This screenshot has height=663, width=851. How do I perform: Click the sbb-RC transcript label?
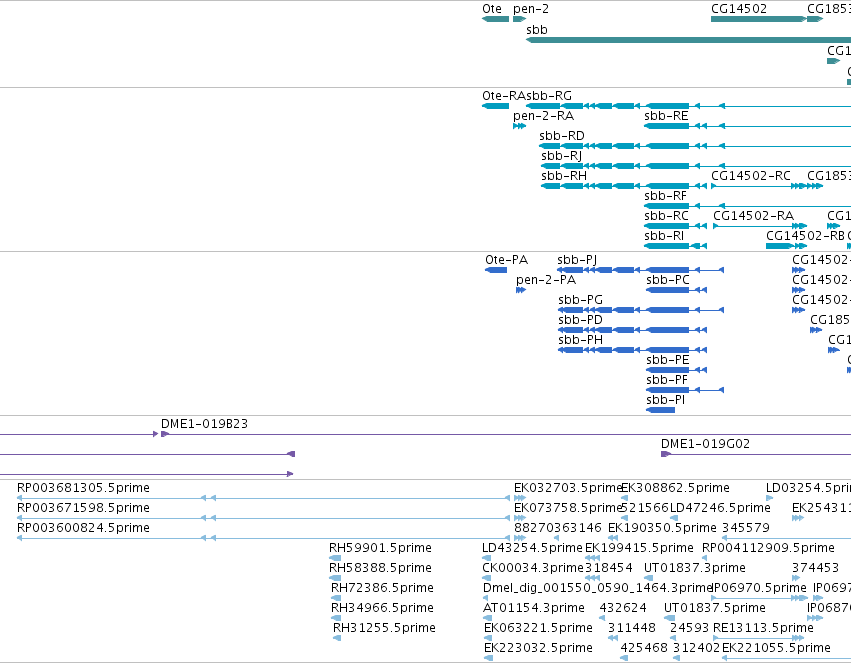coord(666,216)
